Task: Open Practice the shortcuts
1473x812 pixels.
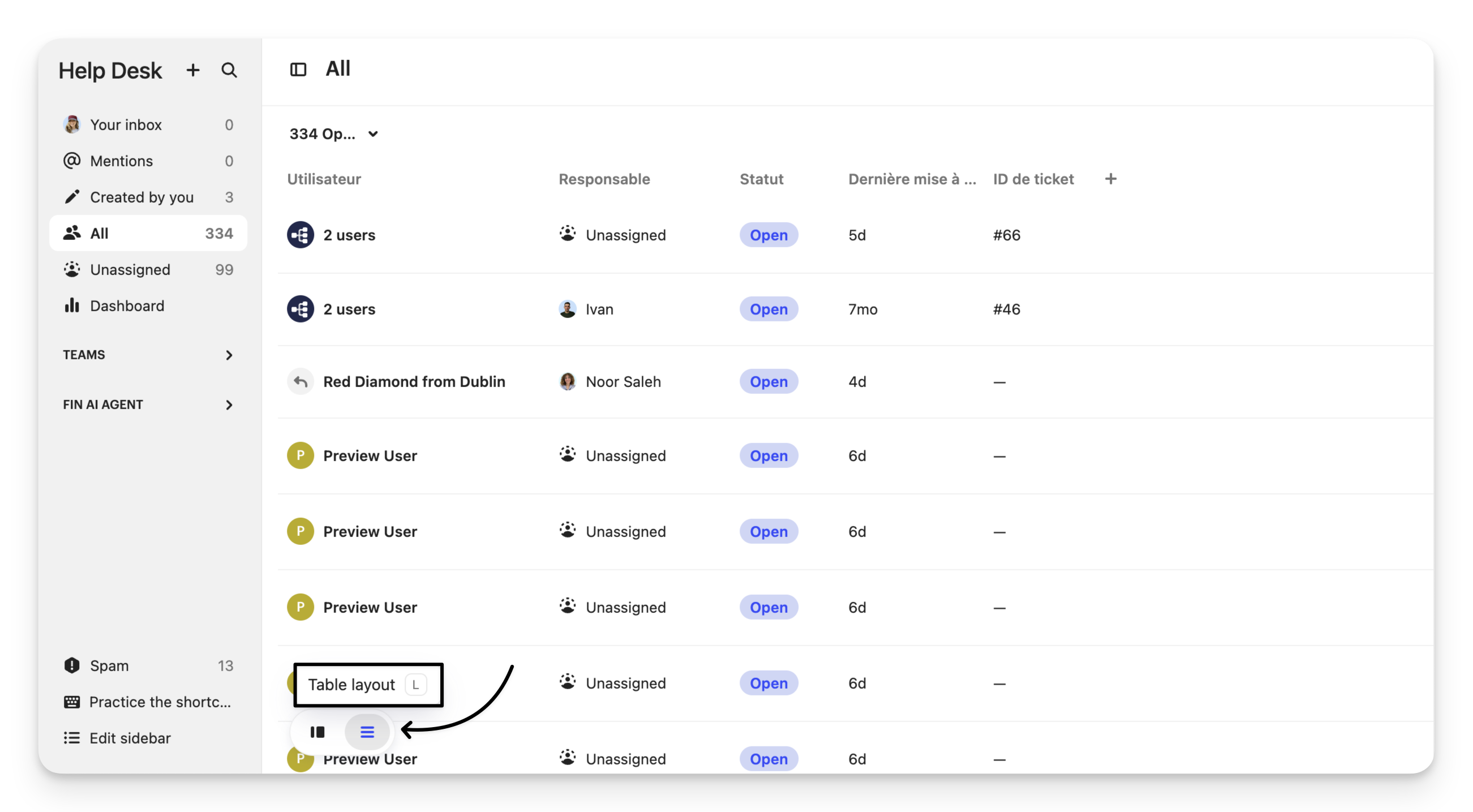Action: tap(148, 702)
